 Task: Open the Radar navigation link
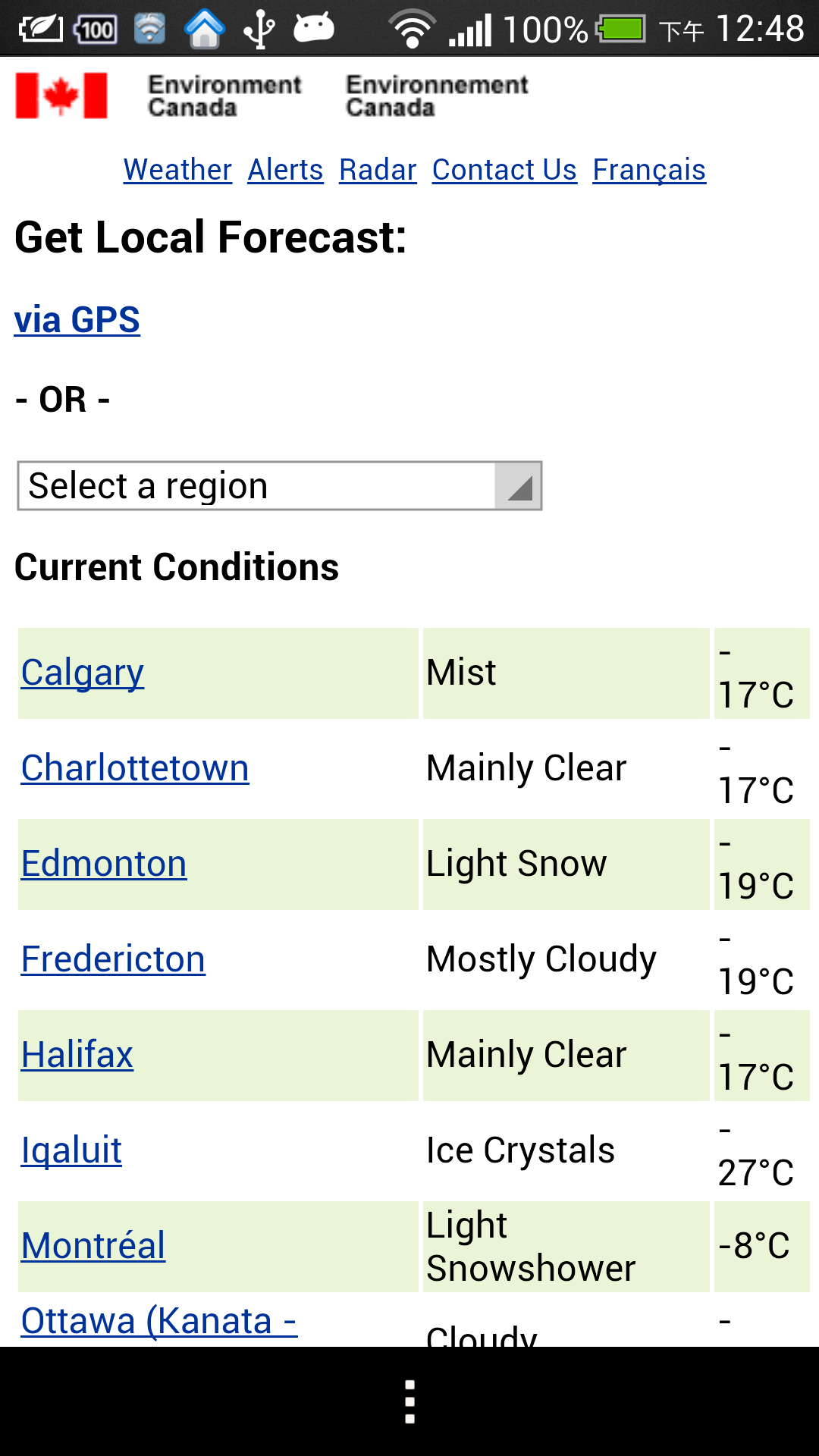378,170
